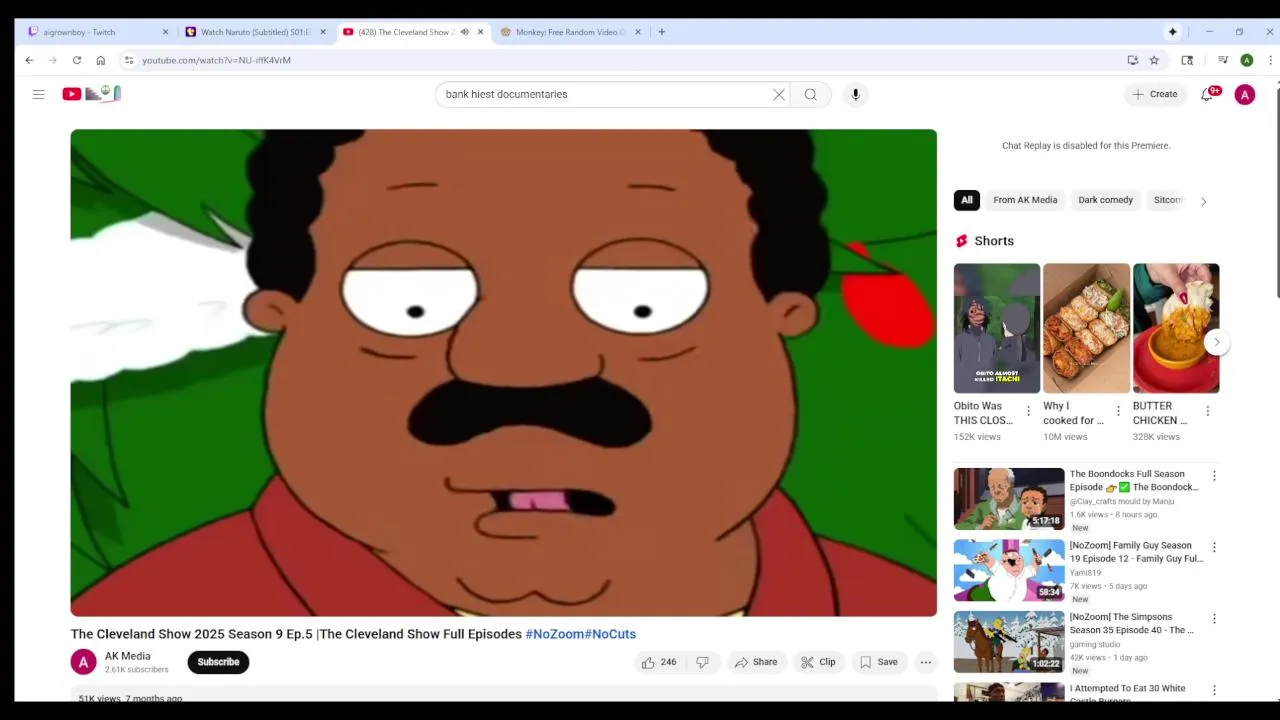Click the browser address bar URL

(216, 60)
